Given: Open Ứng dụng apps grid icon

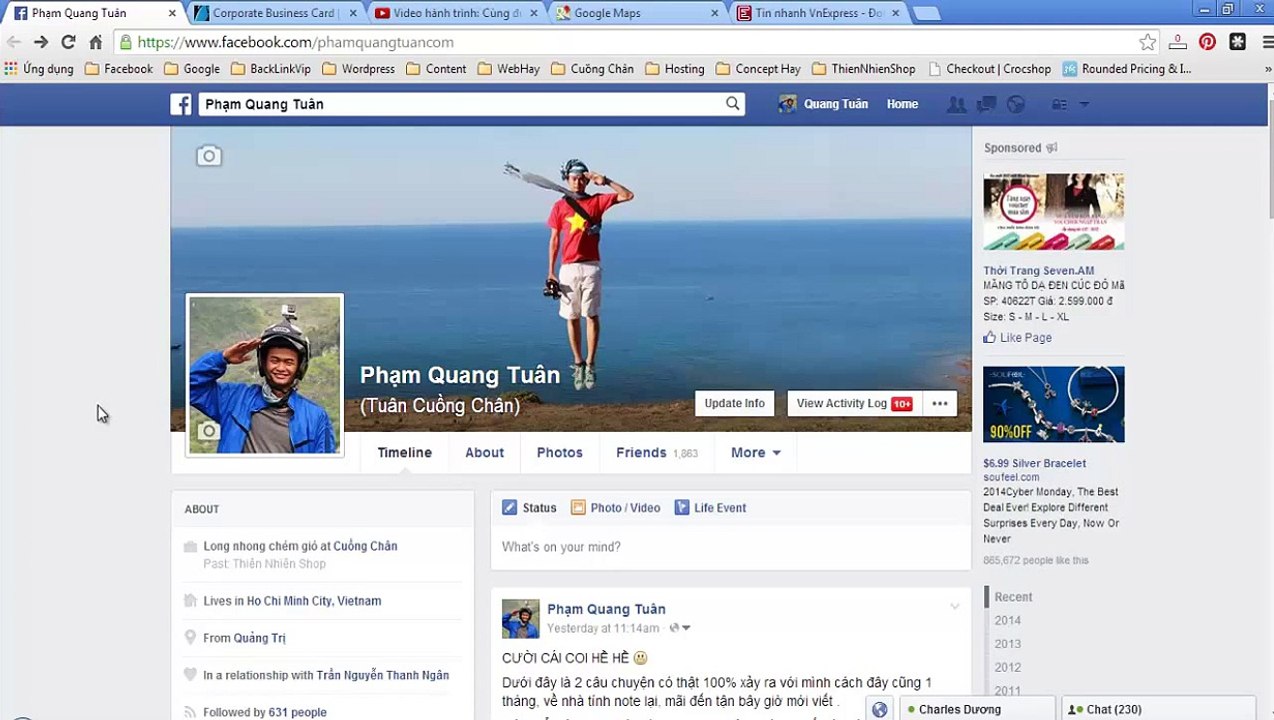Looking at the screenshot, I should (x=11, y=69).
